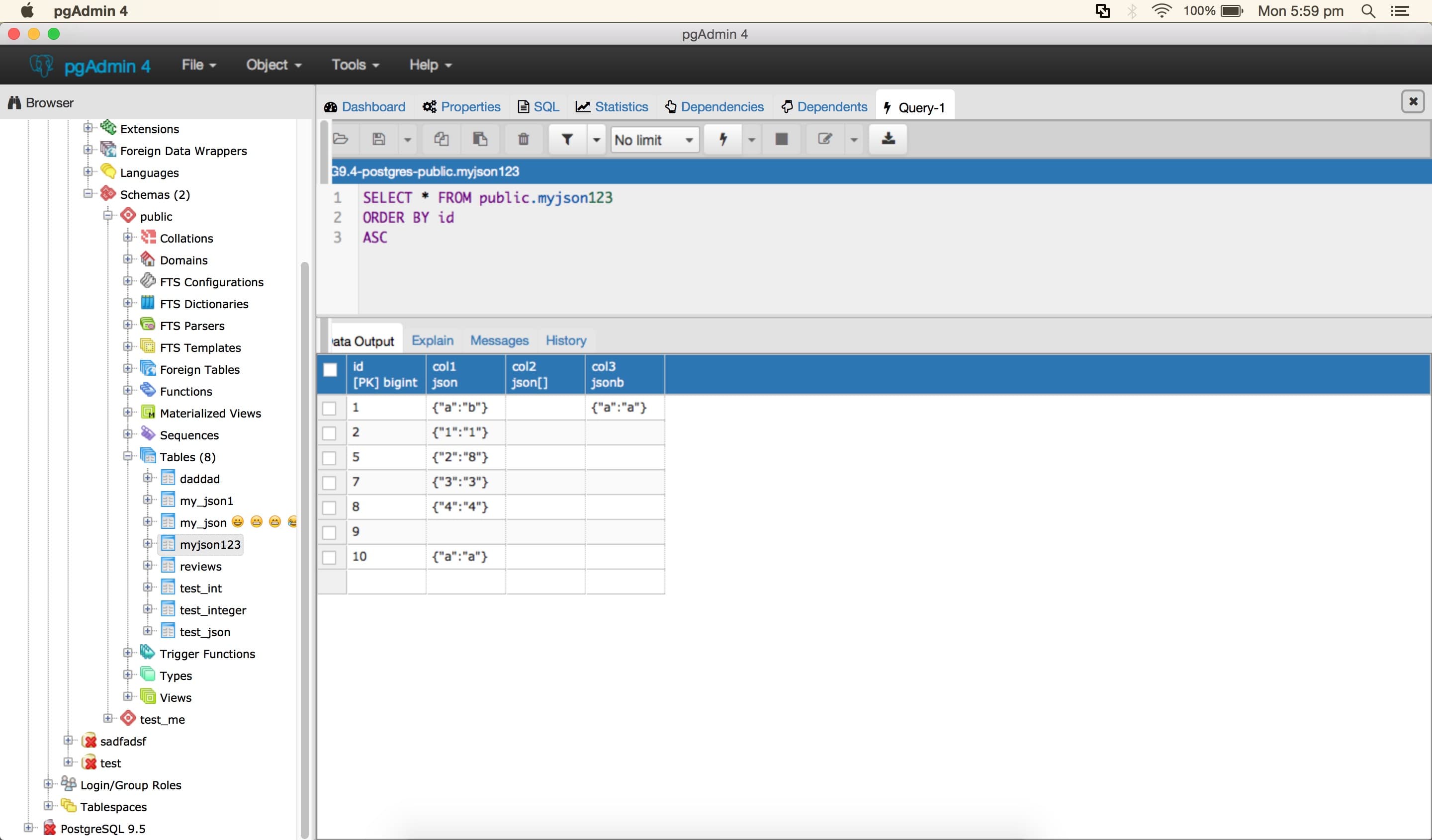Open the Tools menu

354,65
